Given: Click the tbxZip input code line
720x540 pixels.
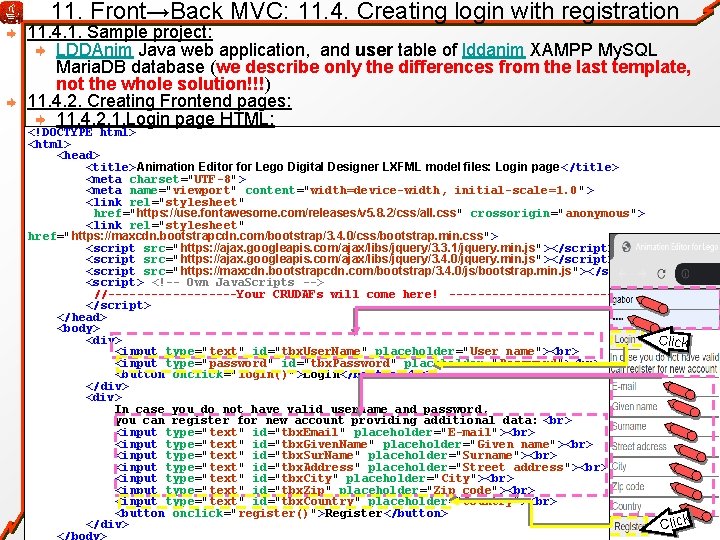Looking at the screenshot, I should tap(325, 490).
